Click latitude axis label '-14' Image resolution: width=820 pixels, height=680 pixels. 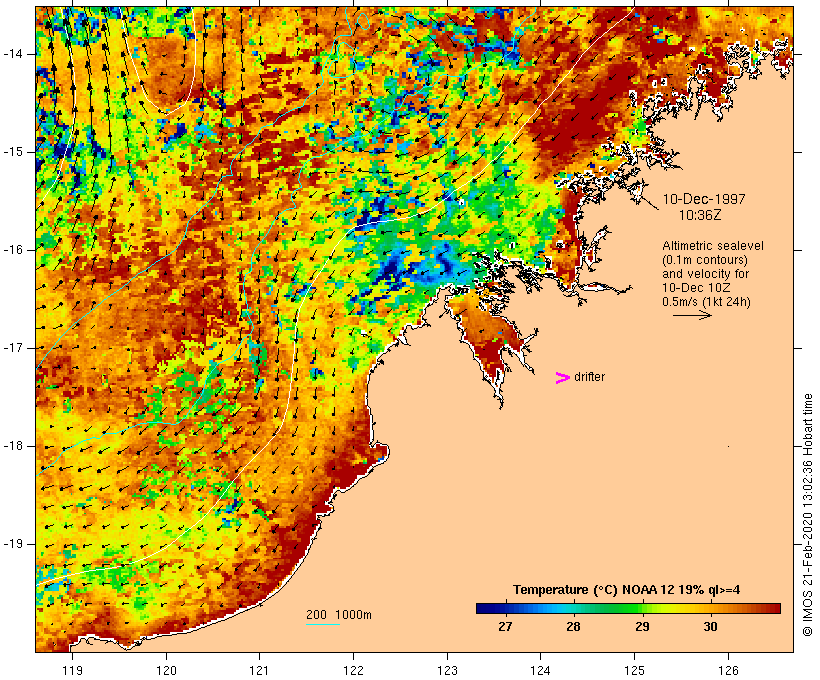point(13,54)
